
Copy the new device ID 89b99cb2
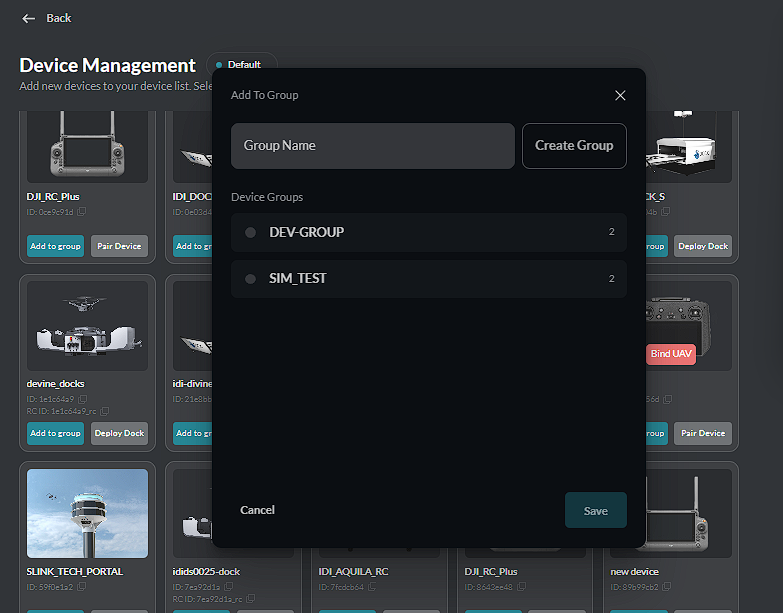click(x=667, y=587)
